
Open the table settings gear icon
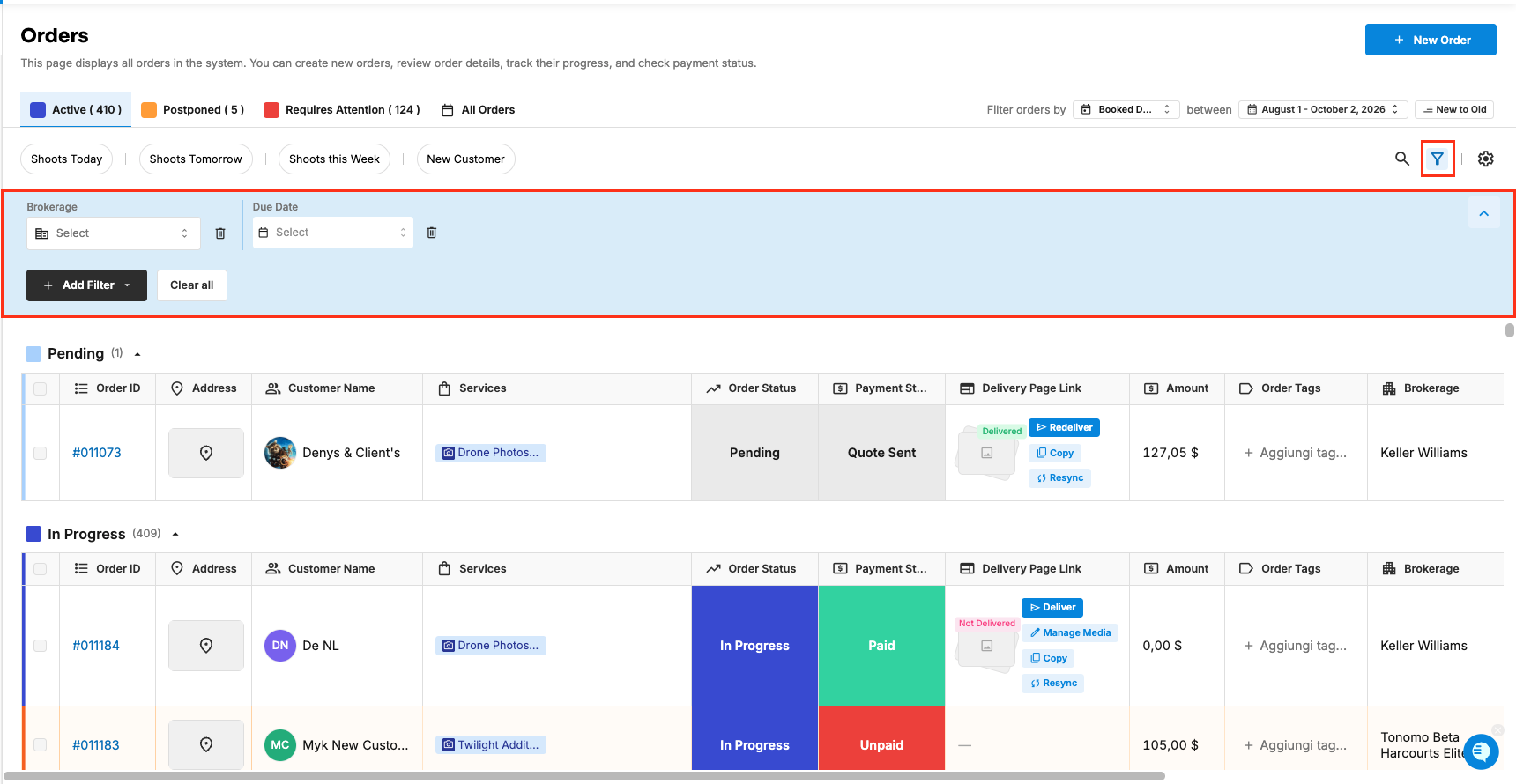click(1486, 159)
